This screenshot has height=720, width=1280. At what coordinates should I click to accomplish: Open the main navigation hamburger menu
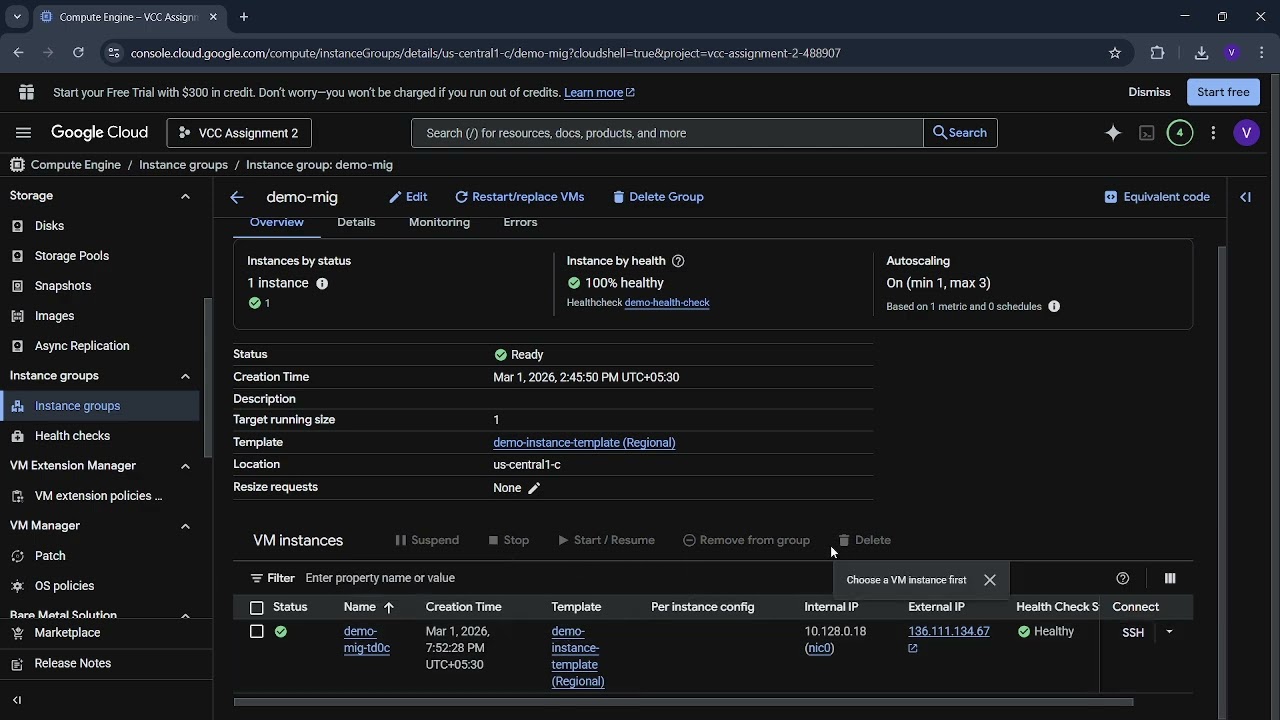[24, 133]
